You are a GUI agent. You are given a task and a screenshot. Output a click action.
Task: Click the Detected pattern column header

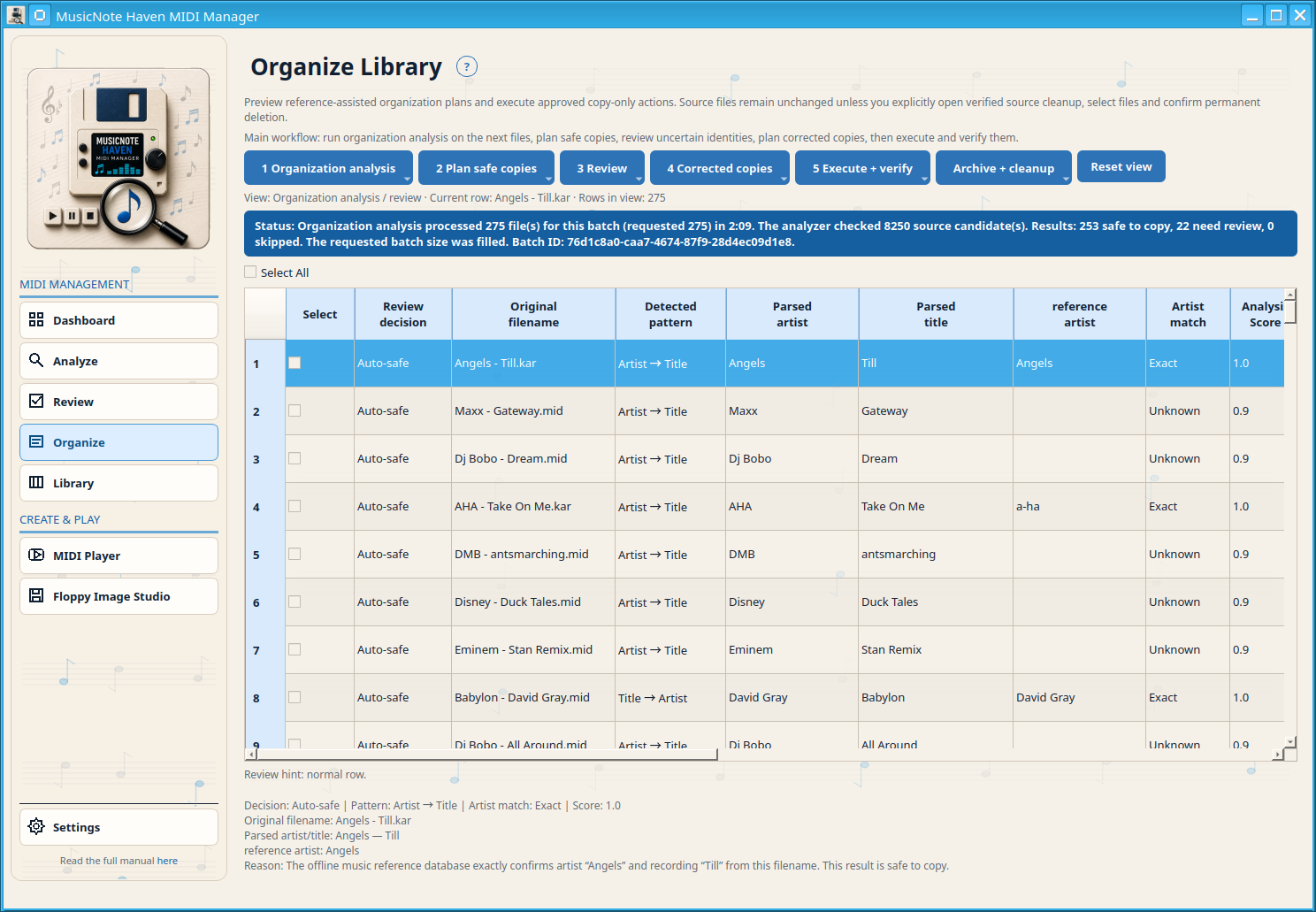[x=670, y=314]
